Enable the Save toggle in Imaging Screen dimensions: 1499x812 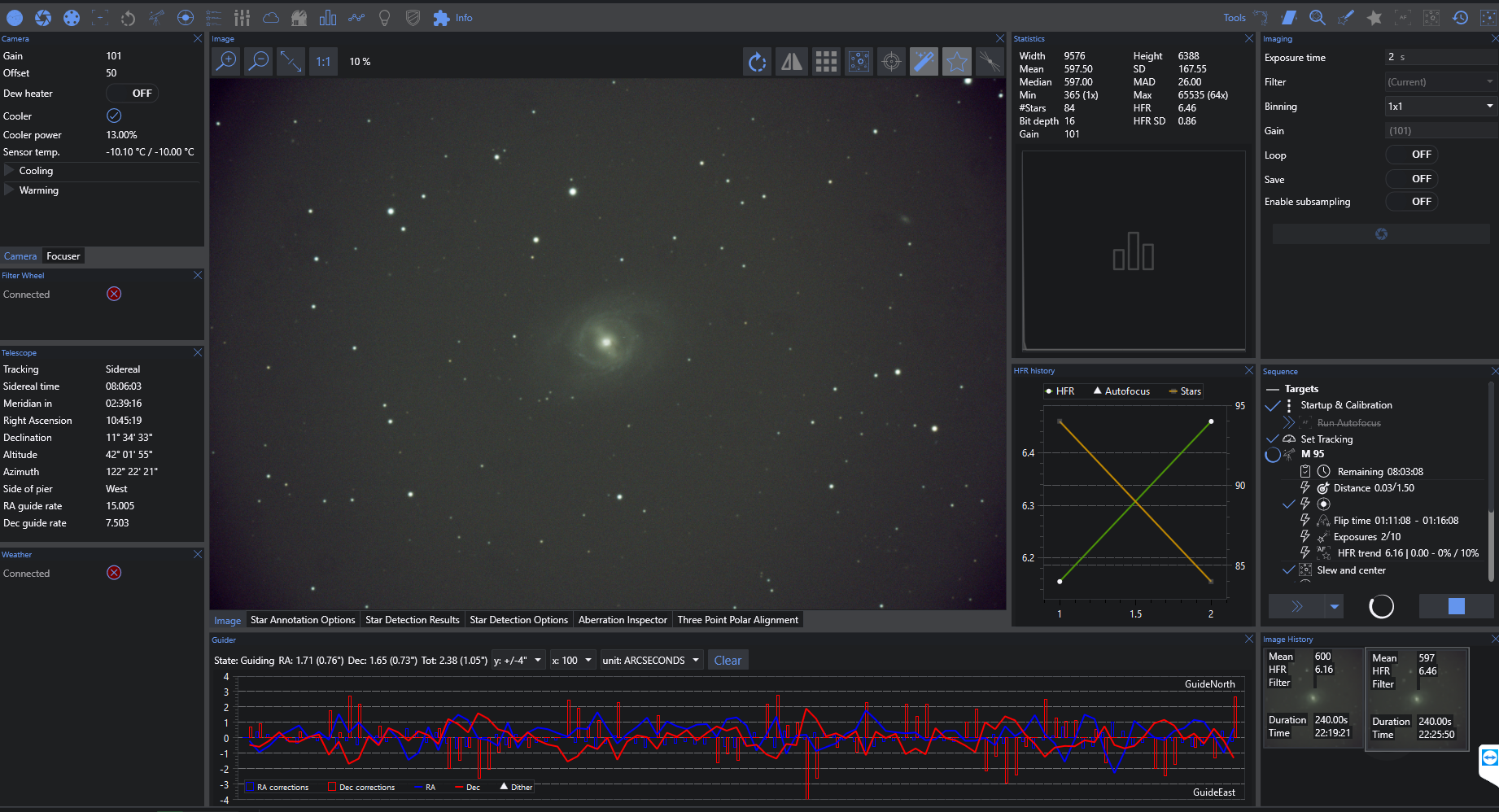(1411, 179)
